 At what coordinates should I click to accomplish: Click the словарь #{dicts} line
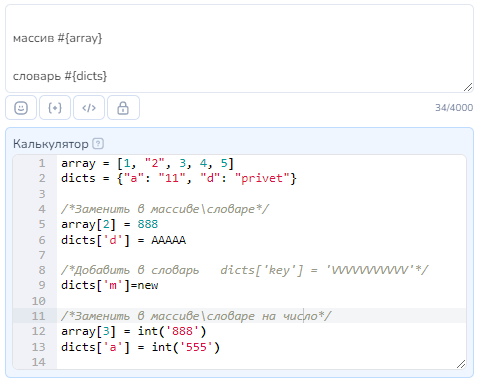pos(60,76)
